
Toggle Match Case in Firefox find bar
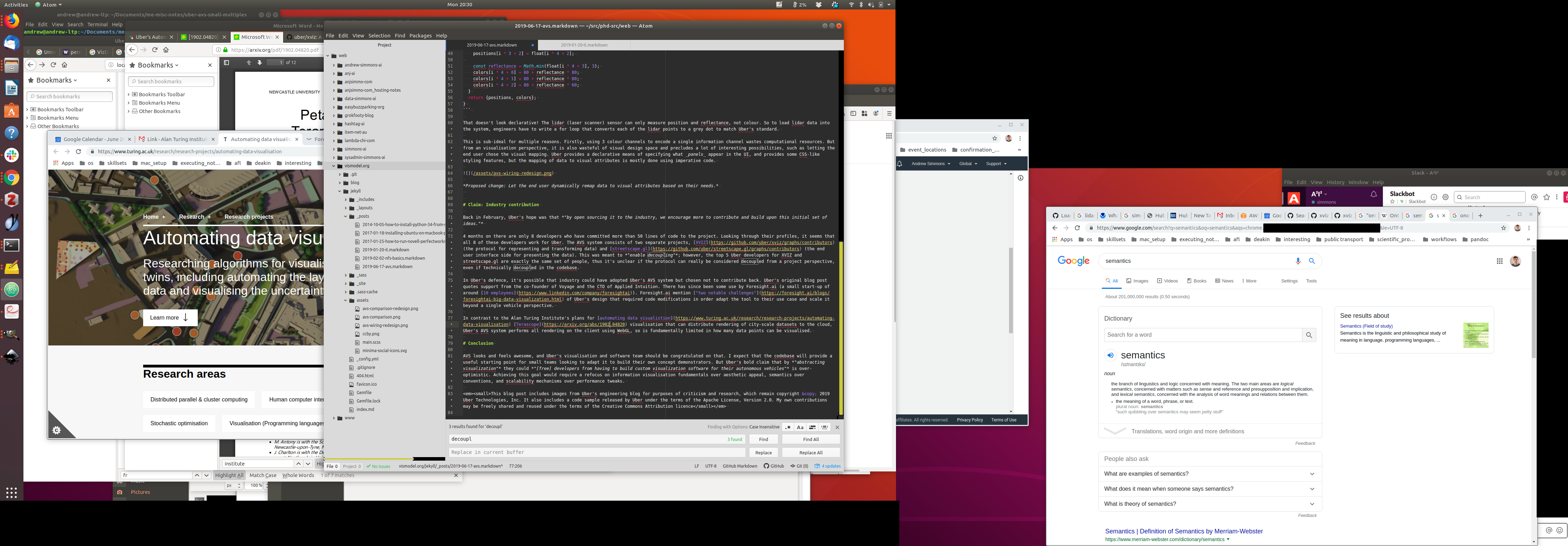pos(262,475)
